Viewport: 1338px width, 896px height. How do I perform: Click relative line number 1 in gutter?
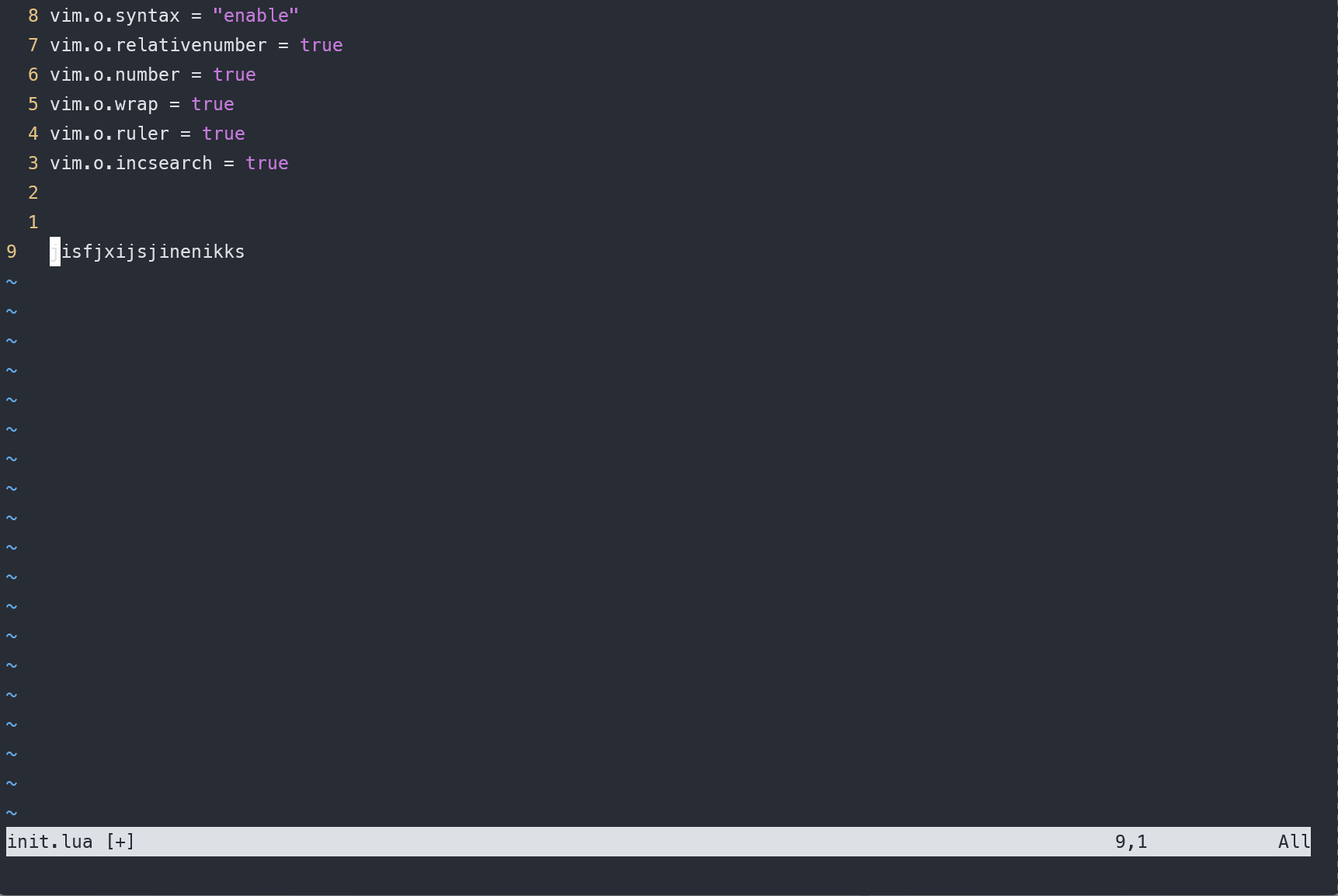33,222
